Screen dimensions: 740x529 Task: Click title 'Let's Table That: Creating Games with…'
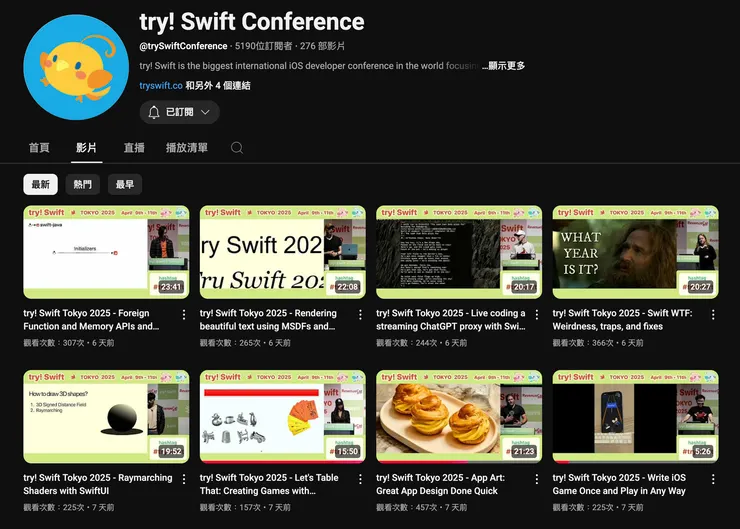point(269,485)
